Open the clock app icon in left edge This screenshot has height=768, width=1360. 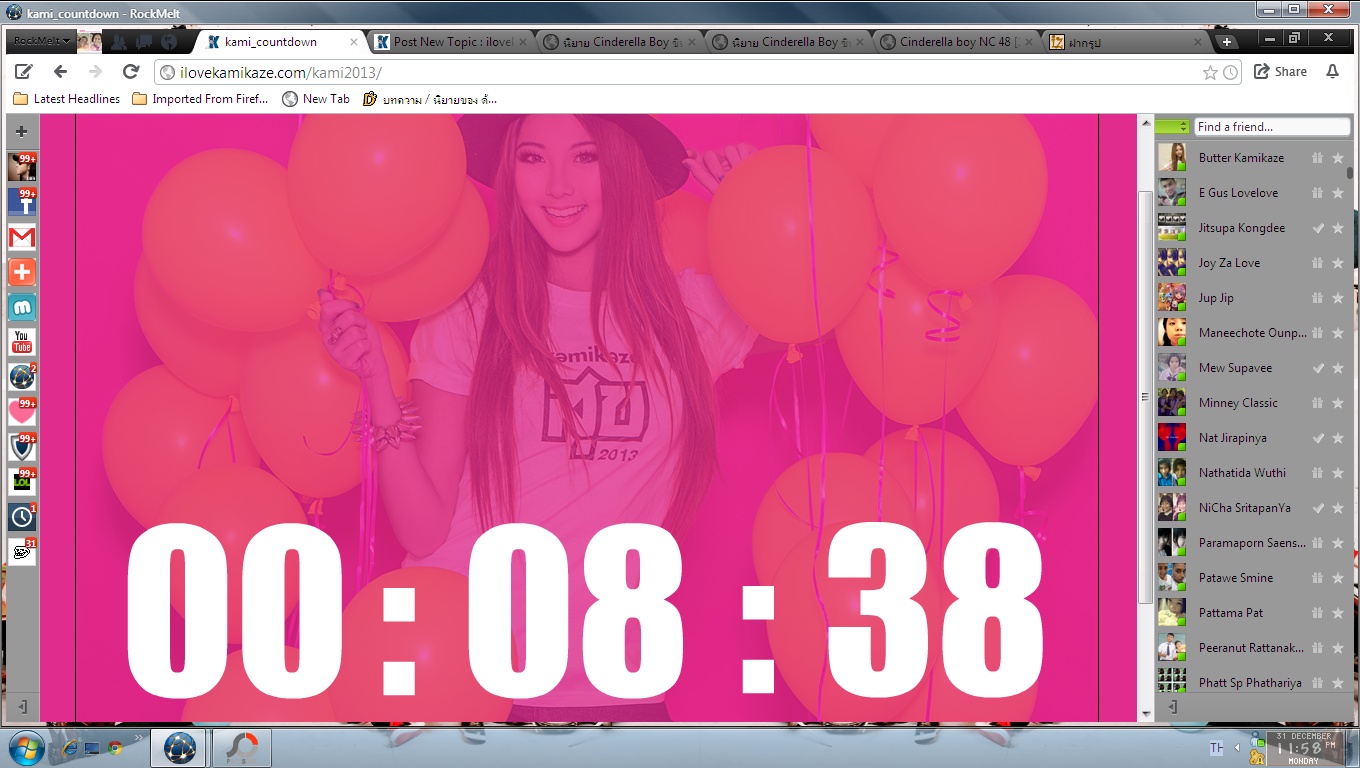[22, 517]
